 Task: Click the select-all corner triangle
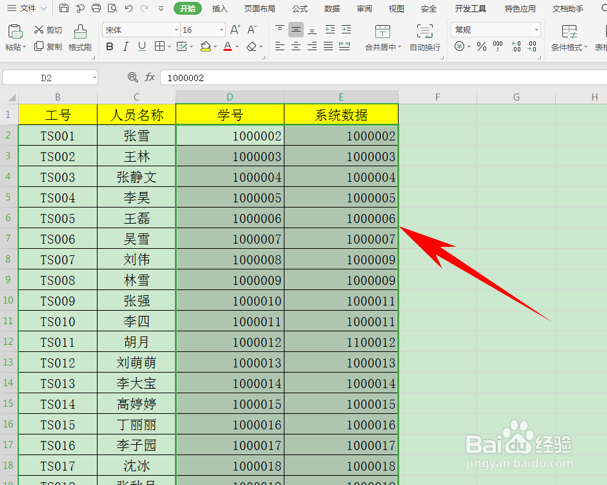12,97
